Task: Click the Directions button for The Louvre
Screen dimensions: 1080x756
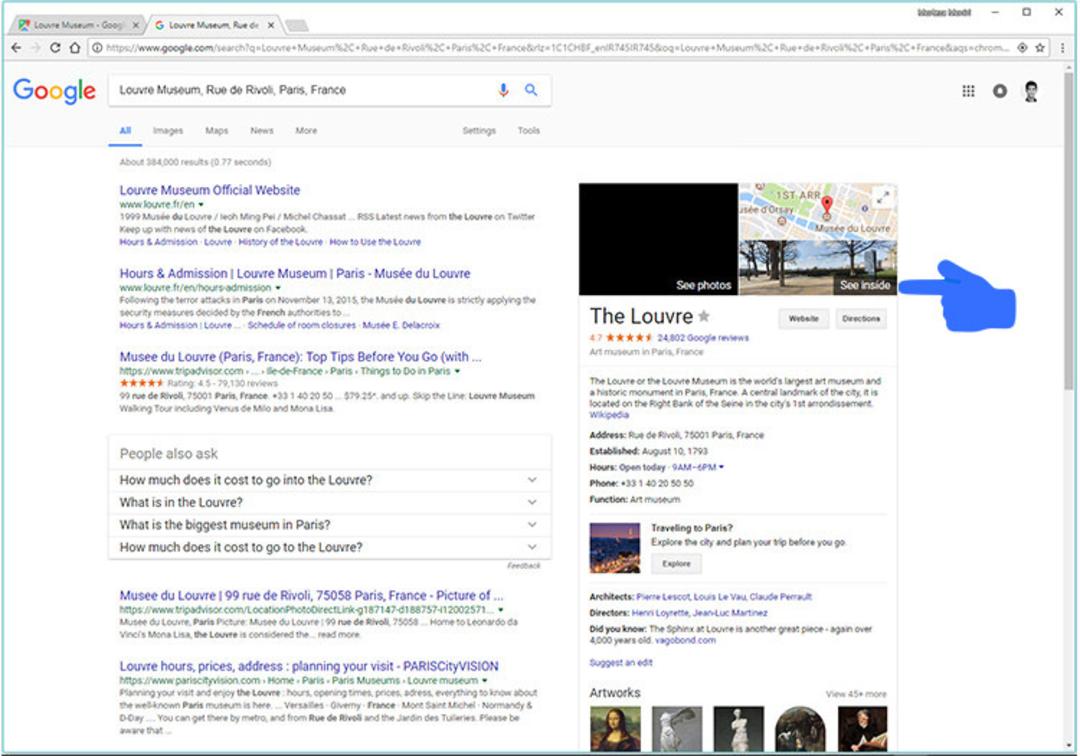Action: (x=861, y=319)
